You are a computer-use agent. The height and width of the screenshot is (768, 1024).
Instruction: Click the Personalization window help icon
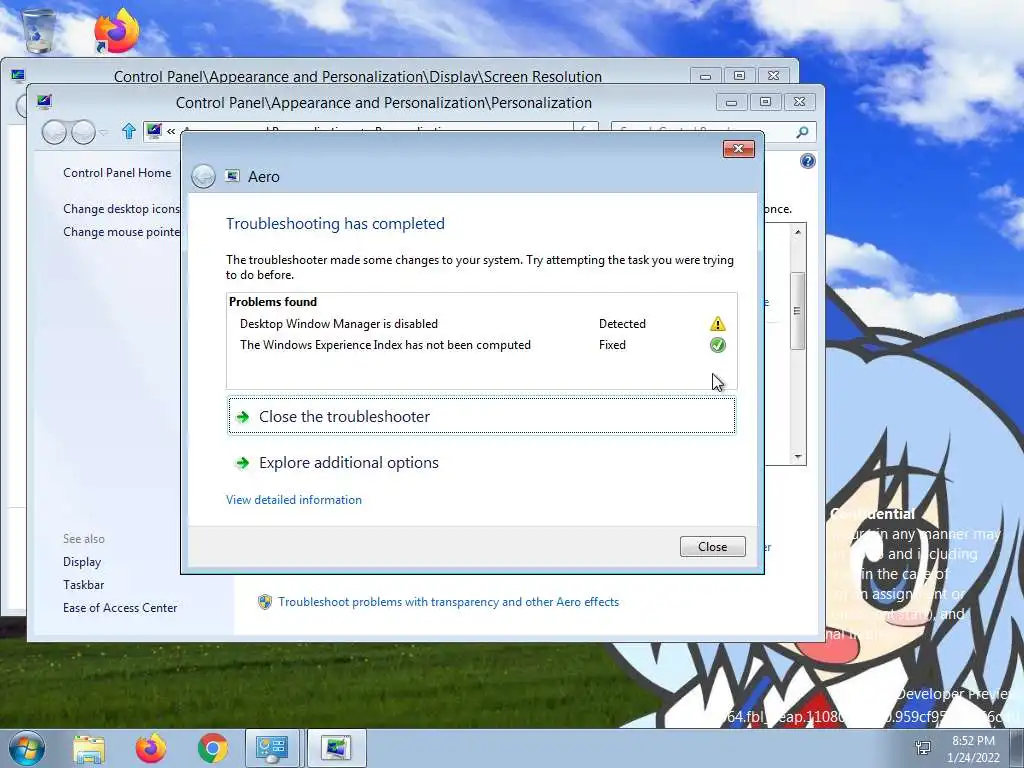[x=808, y=161]
